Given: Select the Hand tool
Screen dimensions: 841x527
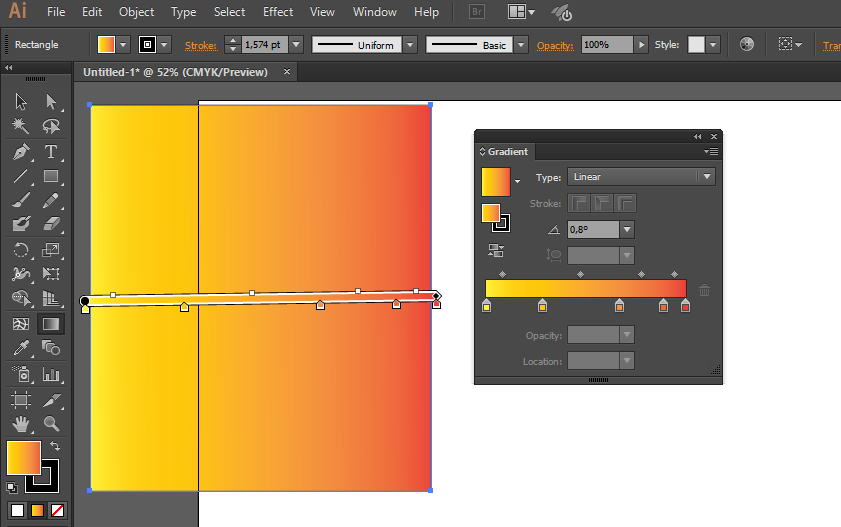Looking at the screenshot, I should tap(21, 424).
